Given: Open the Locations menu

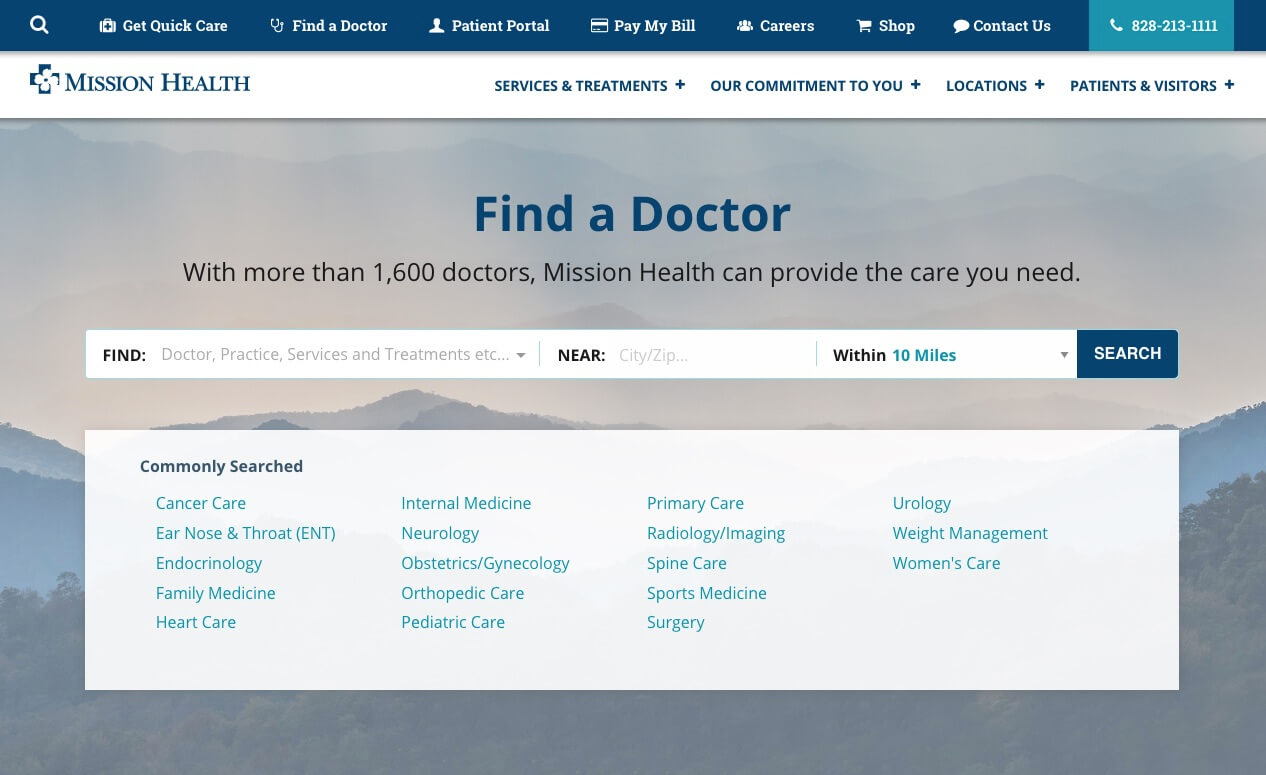Looking at the screenshot, I should click(986, 86).
